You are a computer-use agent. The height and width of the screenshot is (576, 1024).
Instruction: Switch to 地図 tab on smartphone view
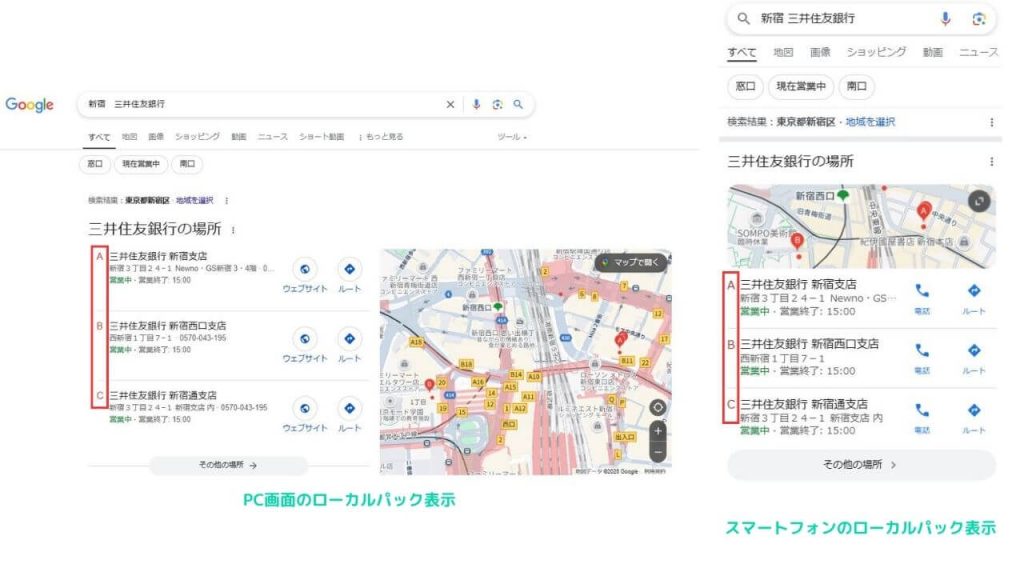click(x=783, y=52)
